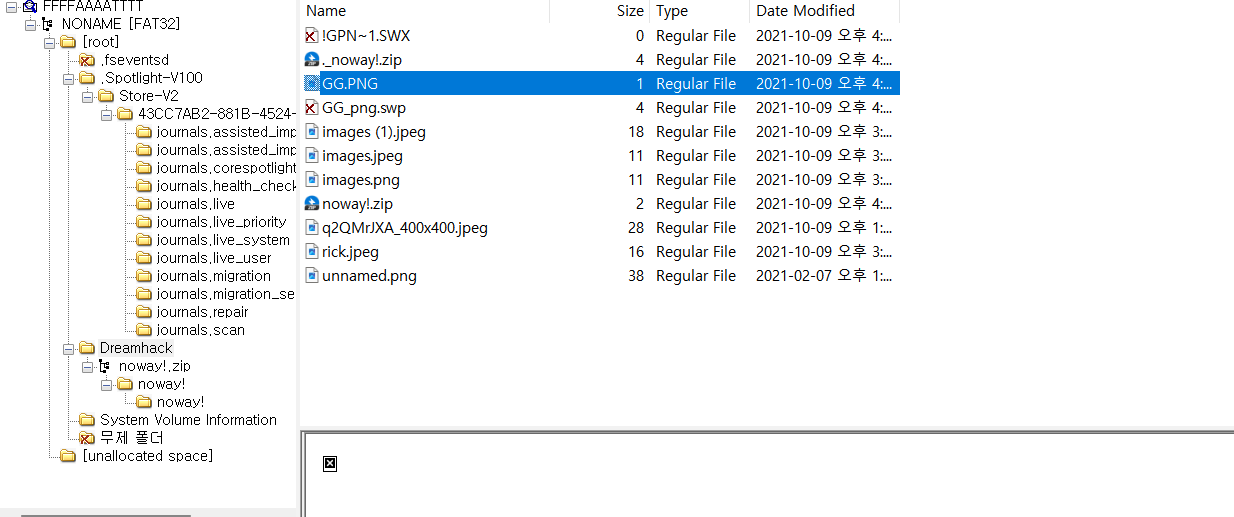The height and width of the screenshot is (517, 1234).
Task: Click the deleted-file icon beside !GPN~1.SWX
Action: click(x=311, y=36)
